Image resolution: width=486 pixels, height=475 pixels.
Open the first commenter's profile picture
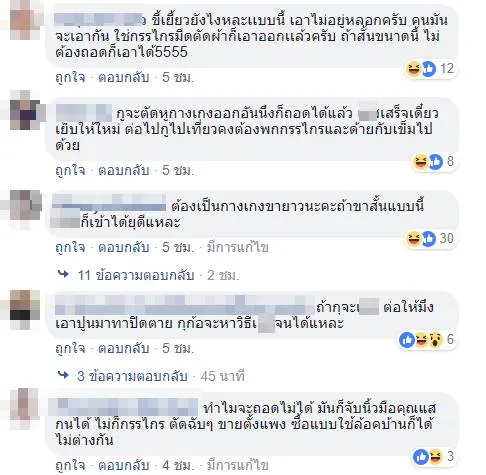pyautogui.click(x=22, y=21)
